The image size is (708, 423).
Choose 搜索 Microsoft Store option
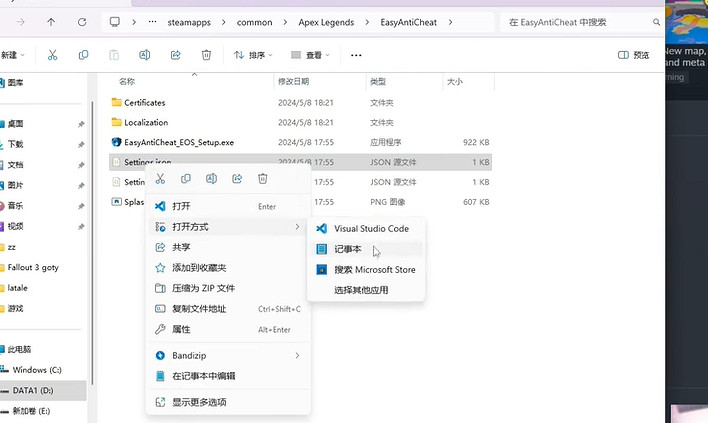tap(366, 270)
